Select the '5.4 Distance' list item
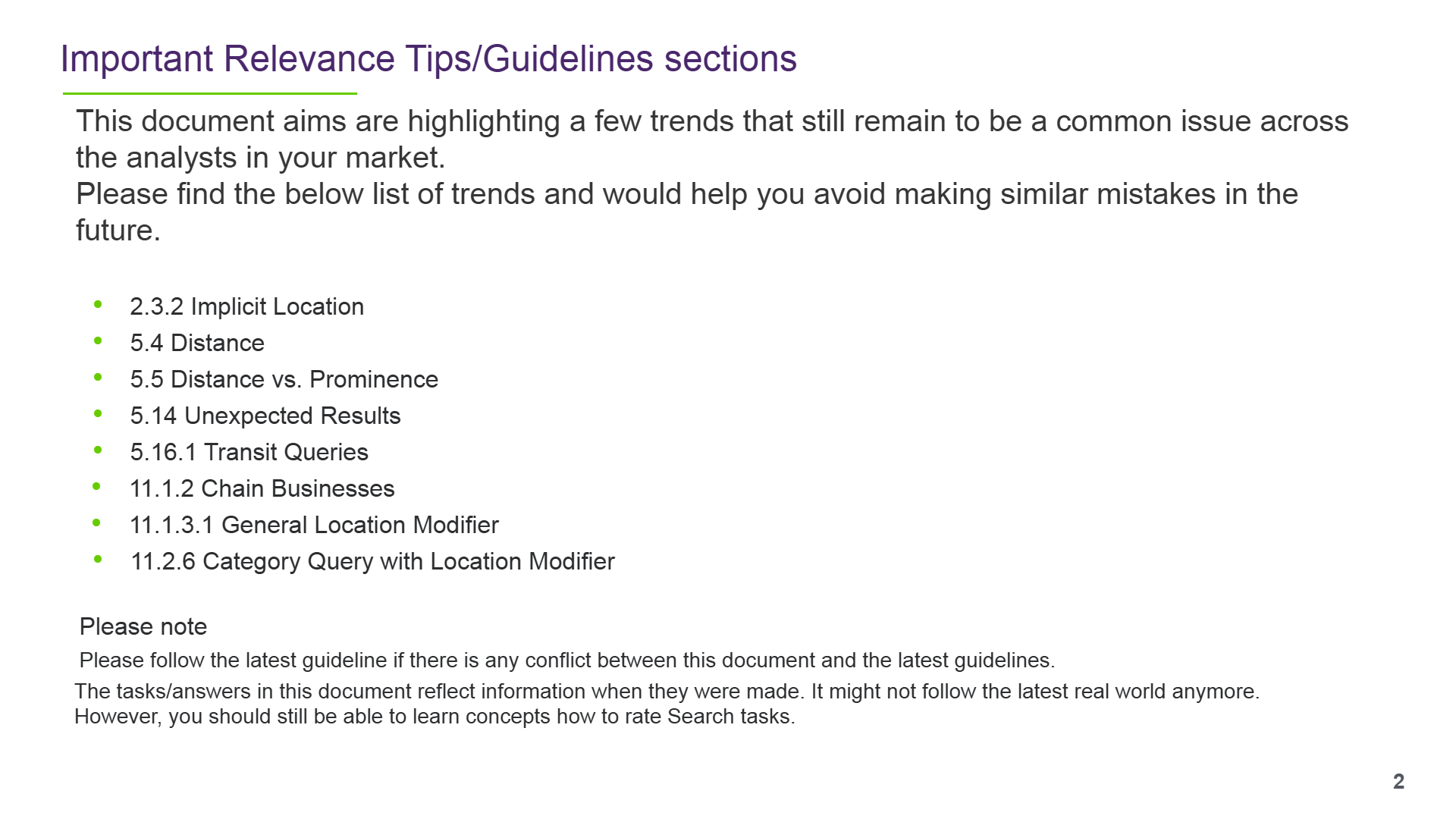1456x819 pixels. 197,344
